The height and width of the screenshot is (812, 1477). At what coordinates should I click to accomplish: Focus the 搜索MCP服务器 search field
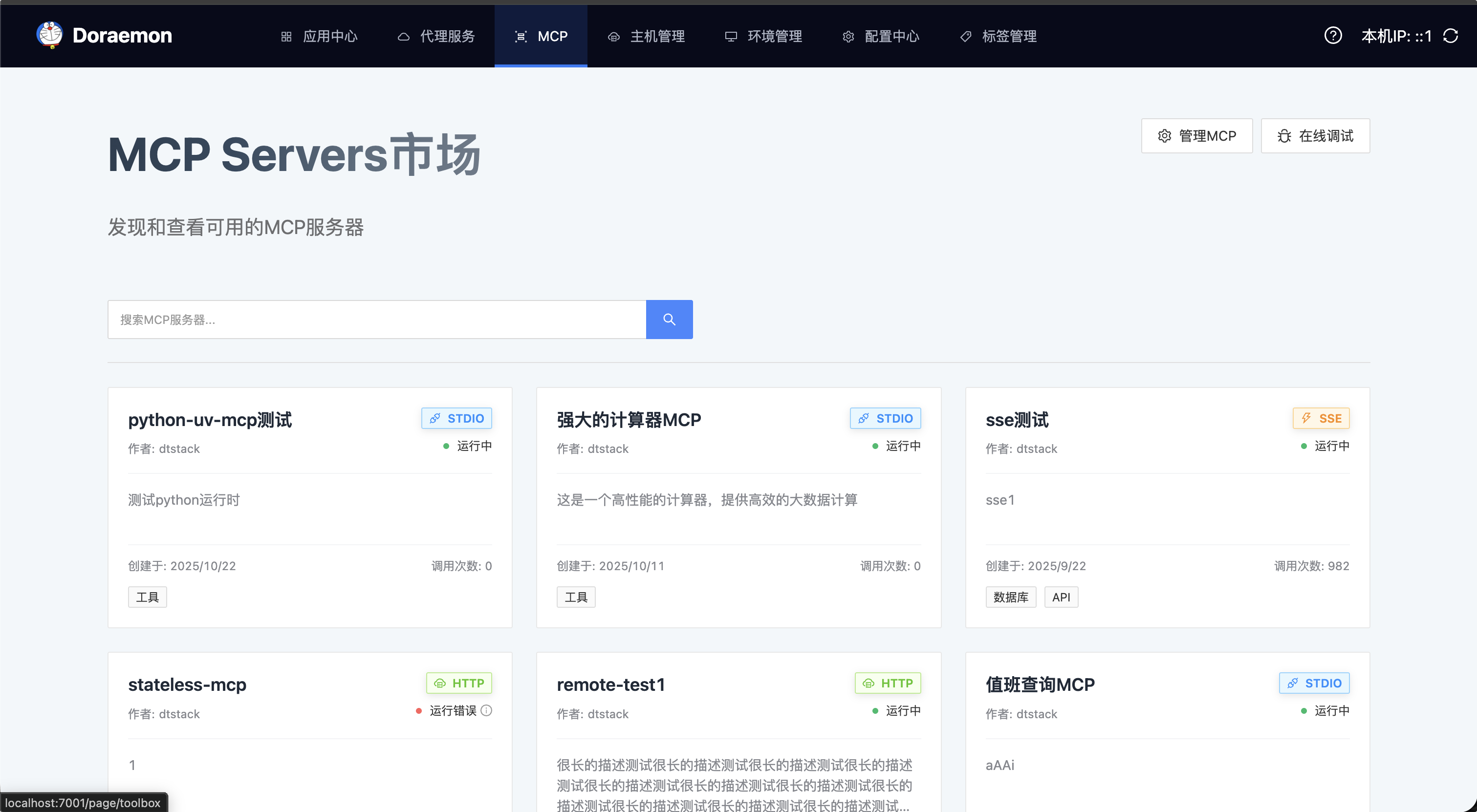376,319
